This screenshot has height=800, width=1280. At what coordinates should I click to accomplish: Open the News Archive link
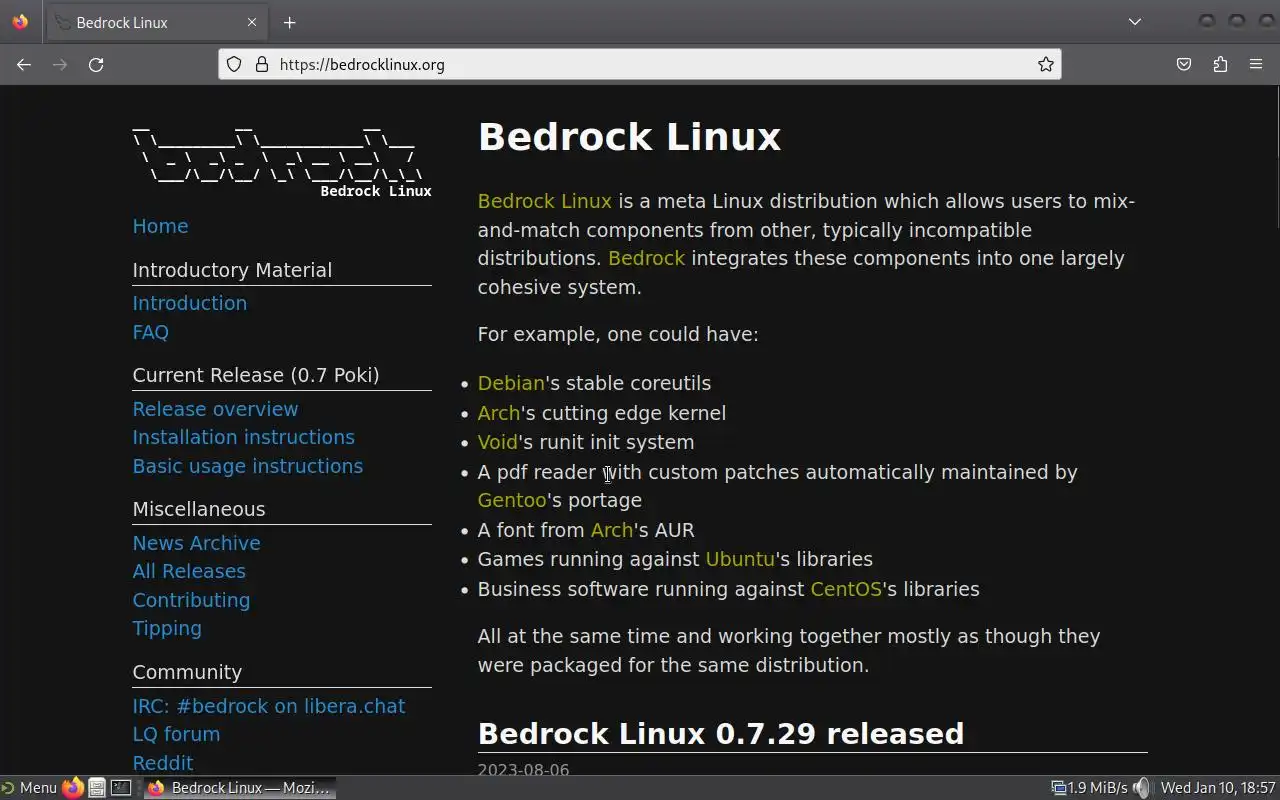[197, 543]
